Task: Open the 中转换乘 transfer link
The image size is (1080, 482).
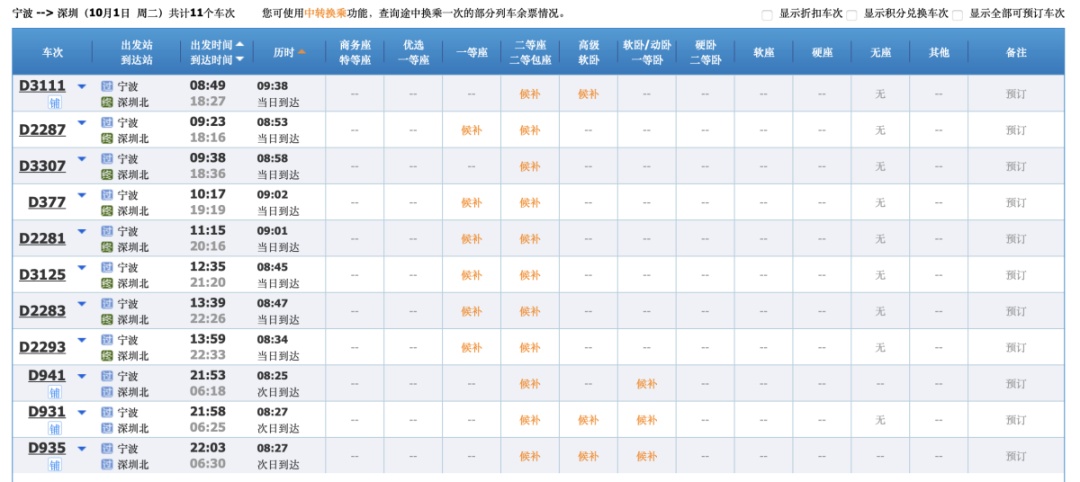Action: (x=326, y=13)
